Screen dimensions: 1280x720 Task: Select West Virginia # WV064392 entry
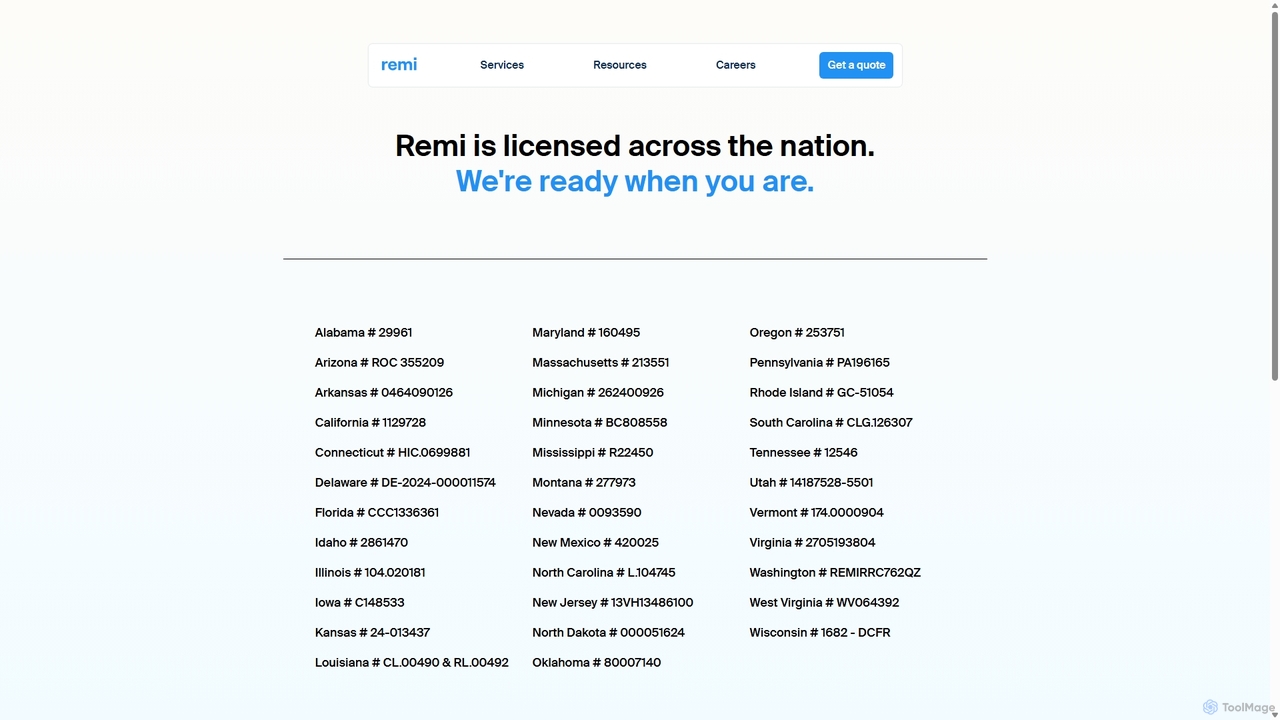click(824, 603)
